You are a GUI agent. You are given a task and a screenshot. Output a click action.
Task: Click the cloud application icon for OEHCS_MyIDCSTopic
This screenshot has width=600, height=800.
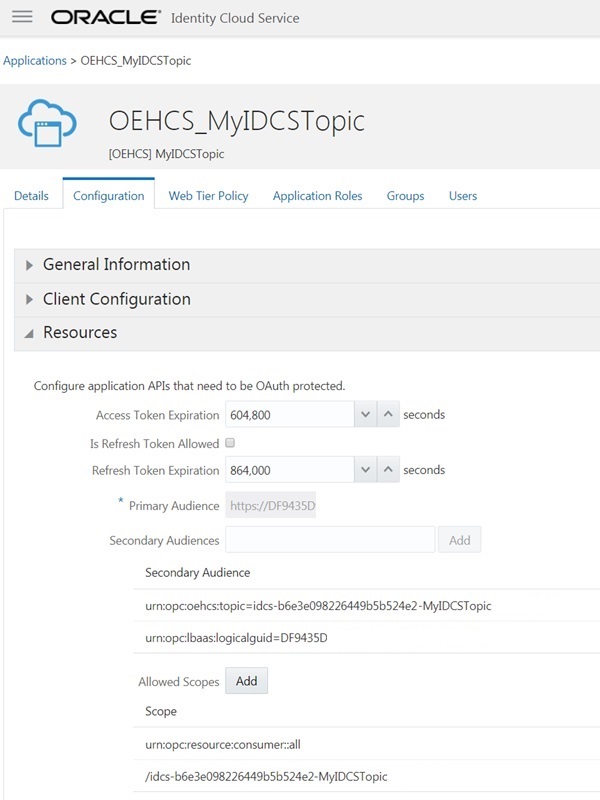coord(48,122)
